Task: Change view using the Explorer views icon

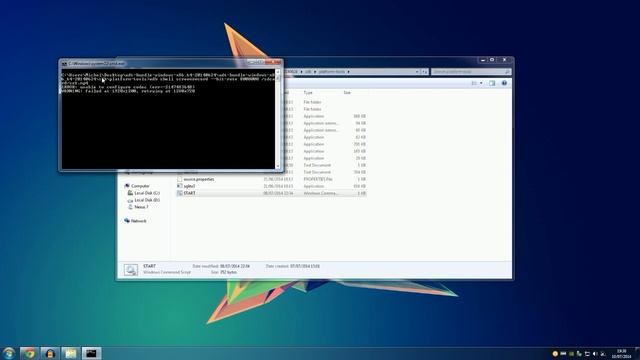Action: pyautogui.click(x=474, y=83)
